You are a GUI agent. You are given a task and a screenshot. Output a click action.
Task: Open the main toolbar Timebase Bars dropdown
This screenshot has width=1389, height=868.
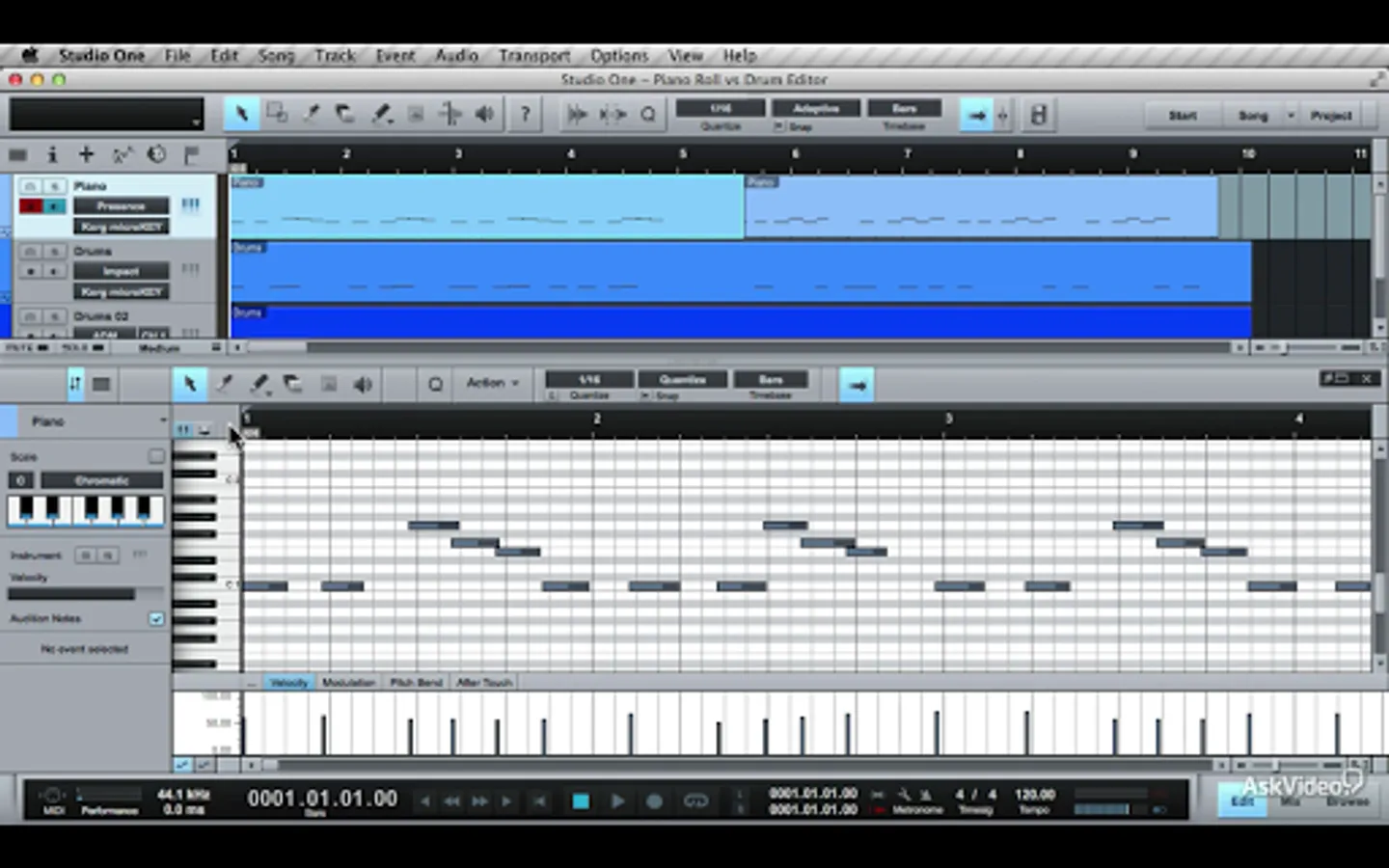point(904,108)
